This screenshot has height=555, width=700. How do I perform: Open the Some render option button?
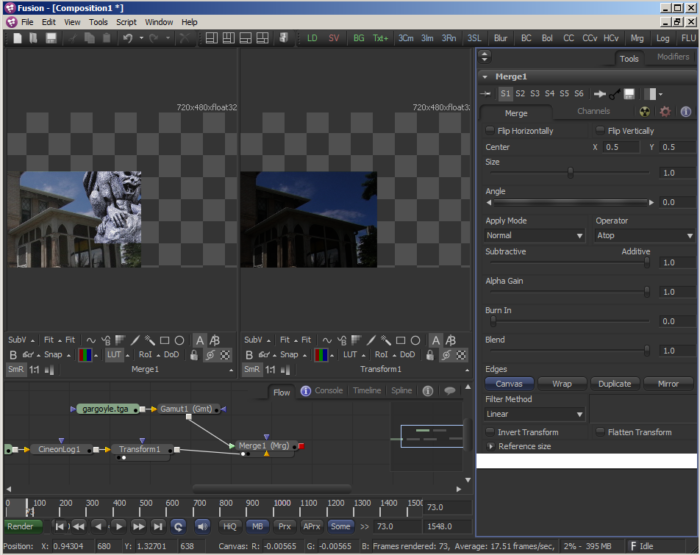pos(340,526)
